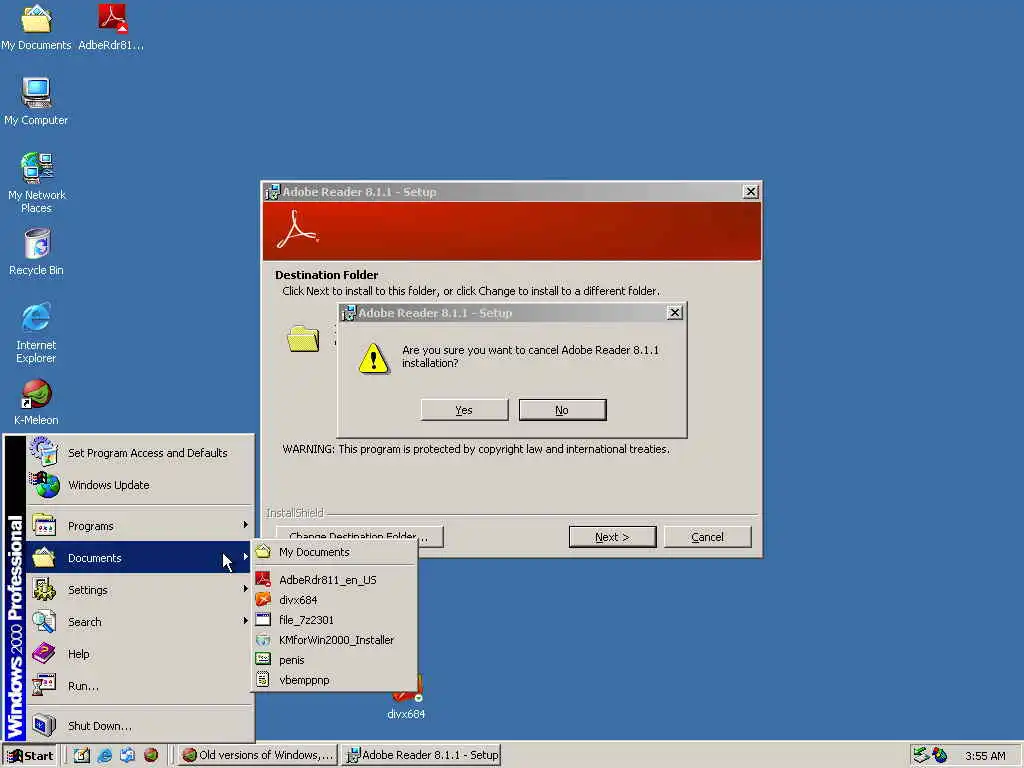Open Set Program Access and Defaults
The width and height of the screenshot is (1024, 768).
(x=140, y=453)
